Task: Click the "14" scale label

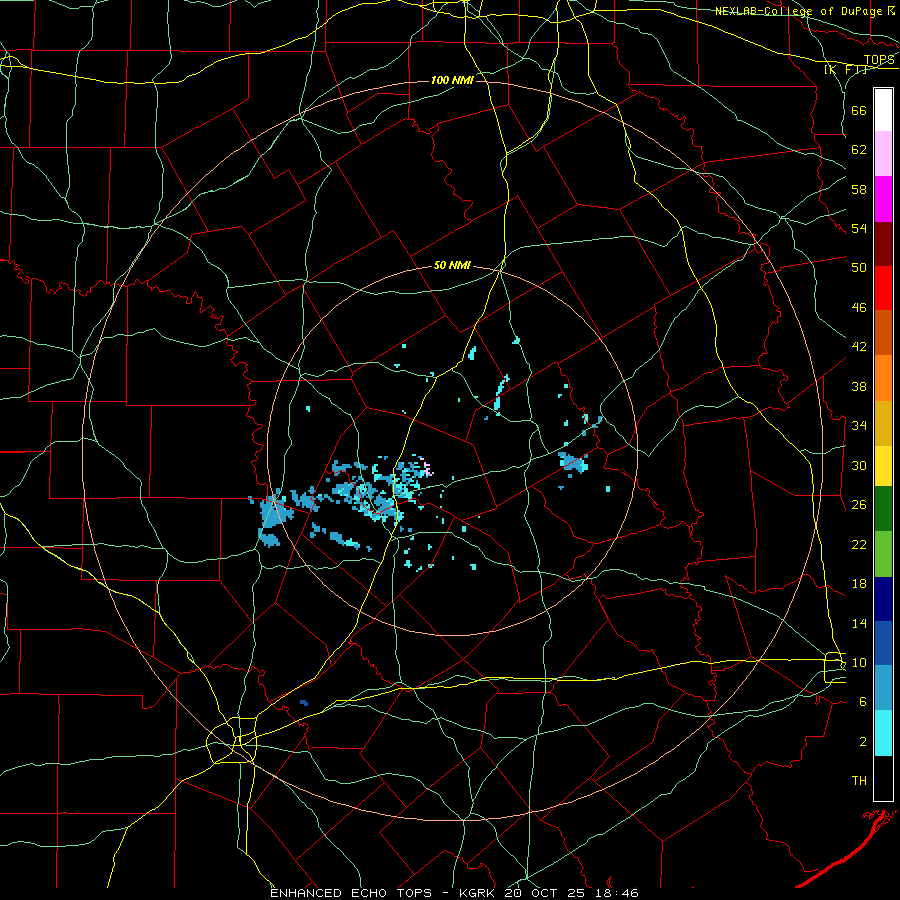Action: 859,623
